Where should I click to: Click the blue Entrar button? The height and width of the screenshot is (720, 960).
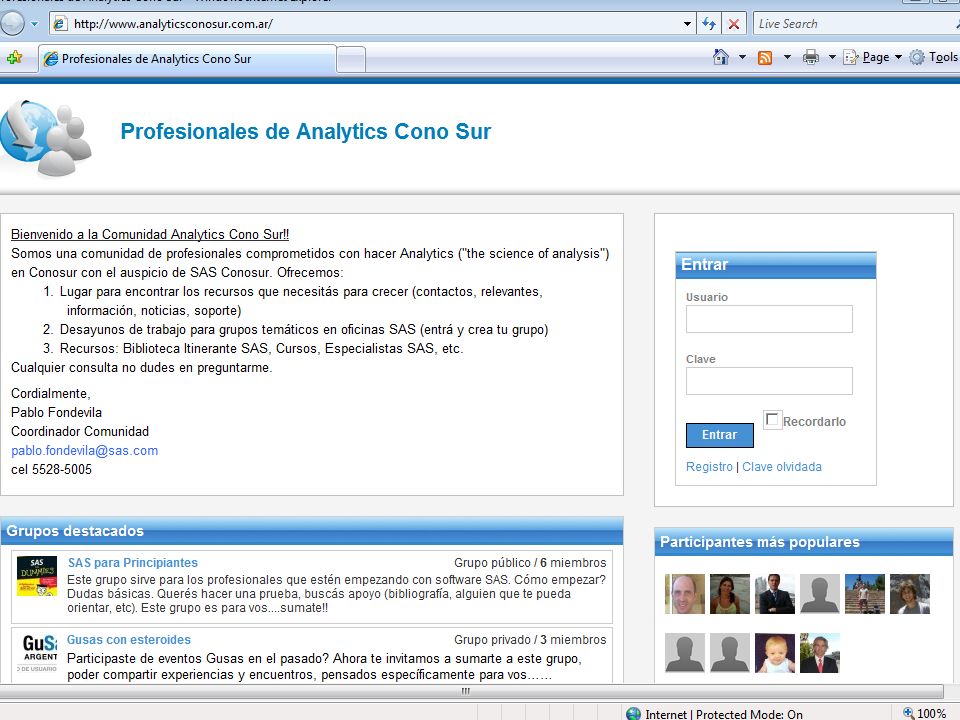tap(719, 435)
